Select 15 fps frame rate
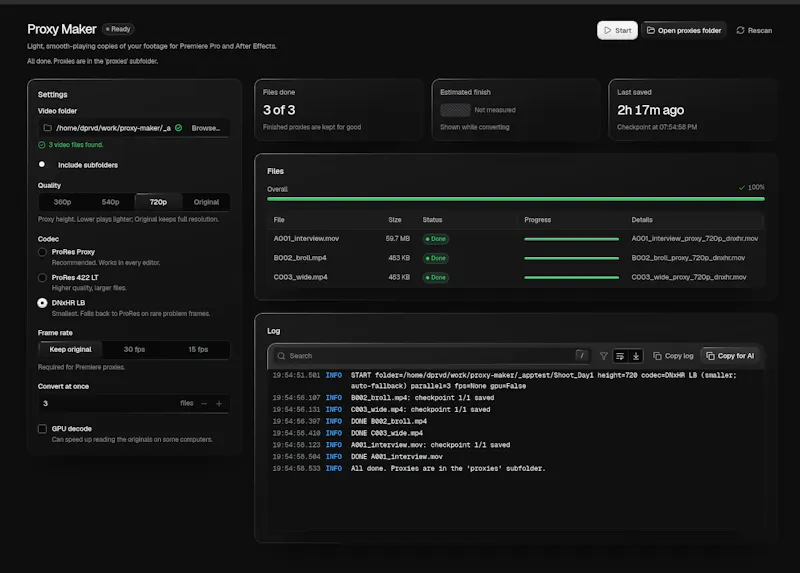This screenshot has height=573, width=800. click(198, 350)
